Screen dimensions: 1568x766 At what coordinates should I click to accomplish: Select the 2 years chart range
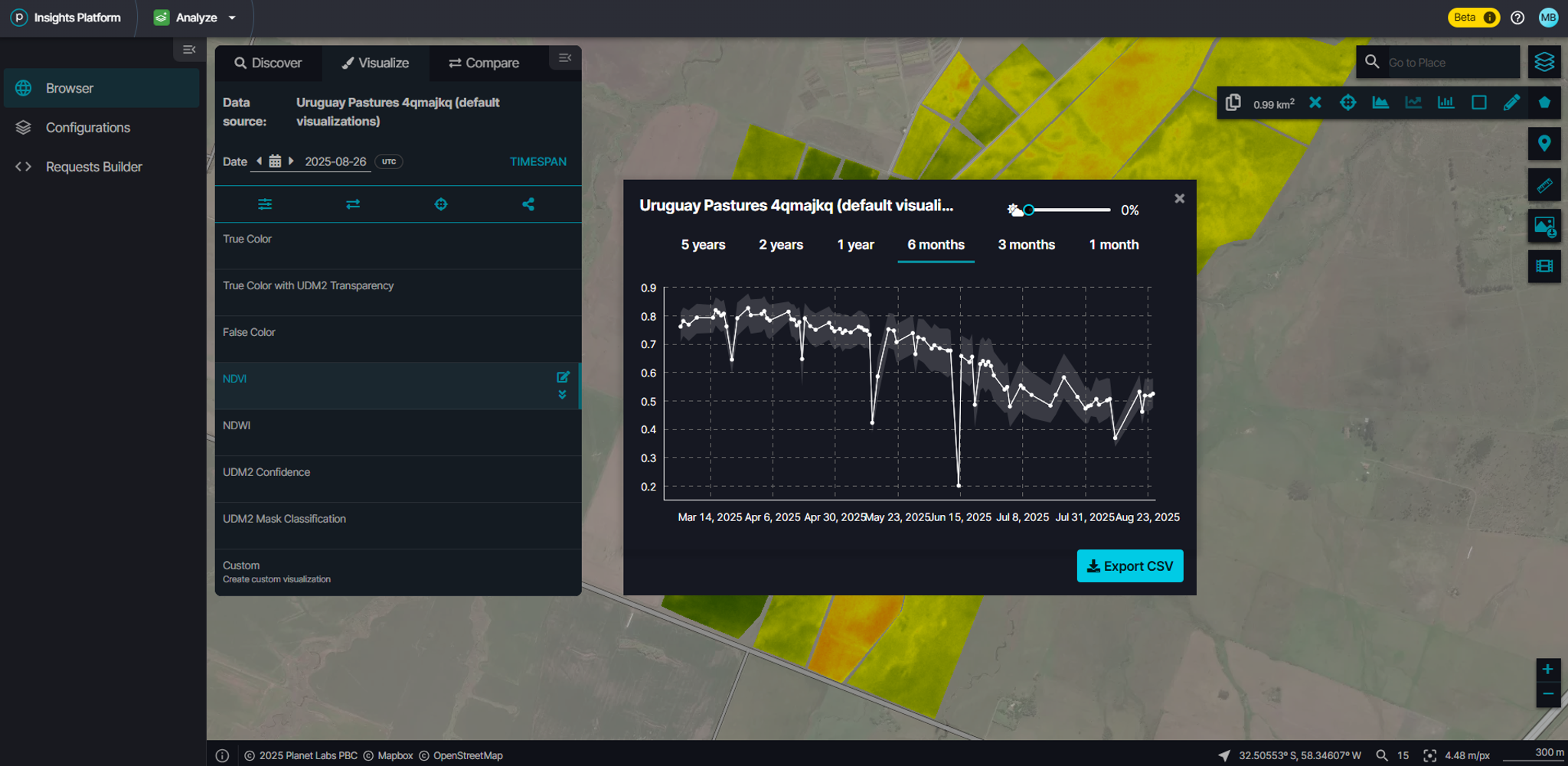coord(781,245)
